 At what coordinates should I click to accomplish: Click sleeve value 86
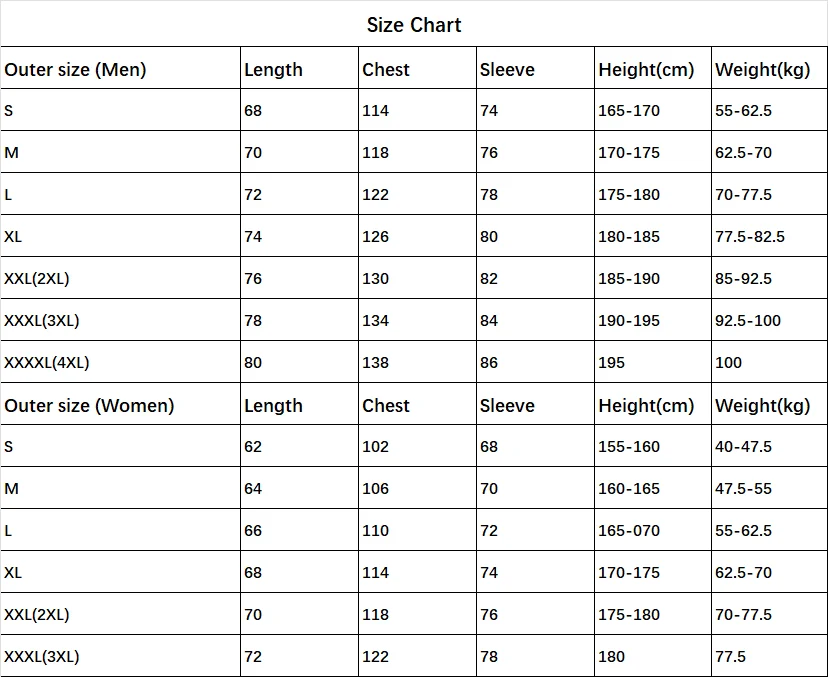coord(489,363)
